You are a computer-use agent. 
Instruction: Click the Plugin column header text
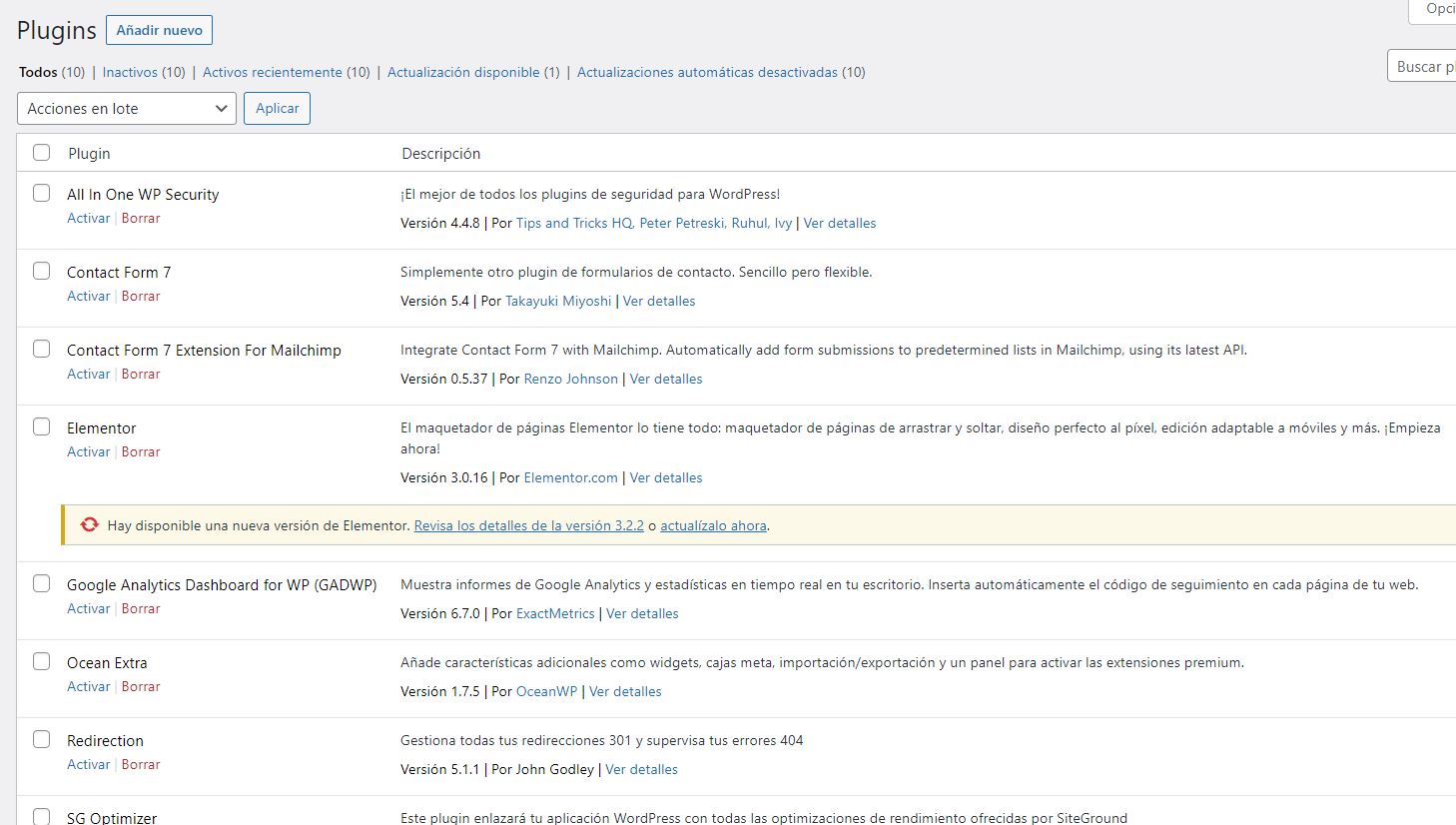point(89,153)
